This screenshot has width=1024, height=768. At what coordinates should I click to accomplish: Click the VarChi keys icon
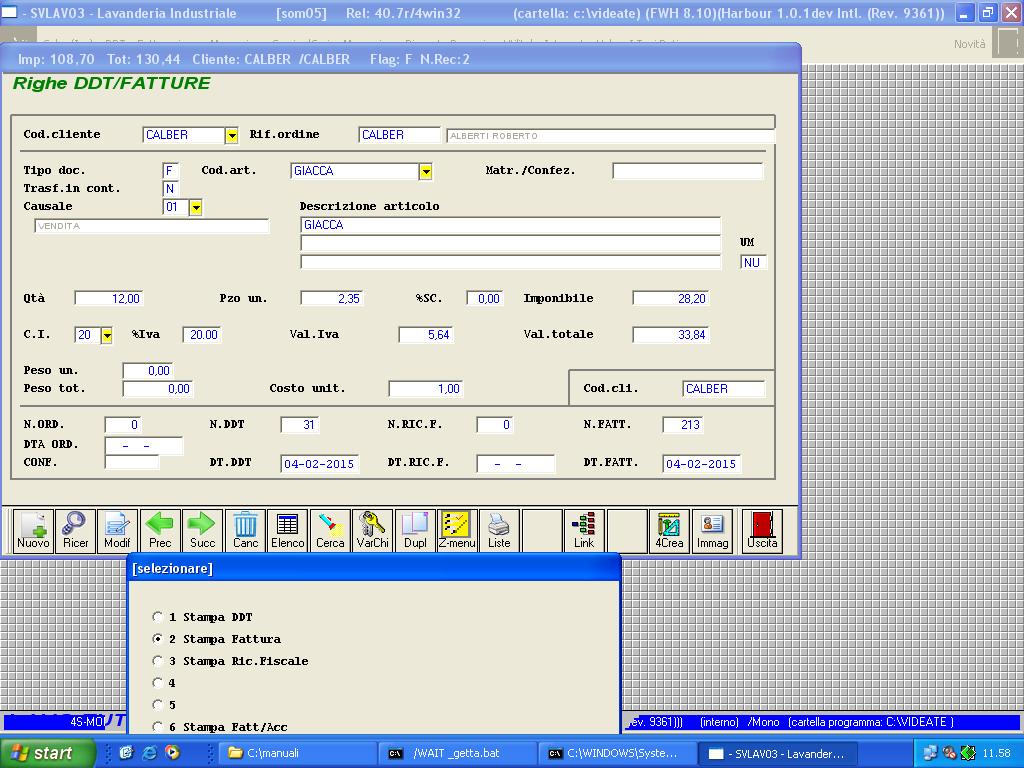[x=372, y=531]
